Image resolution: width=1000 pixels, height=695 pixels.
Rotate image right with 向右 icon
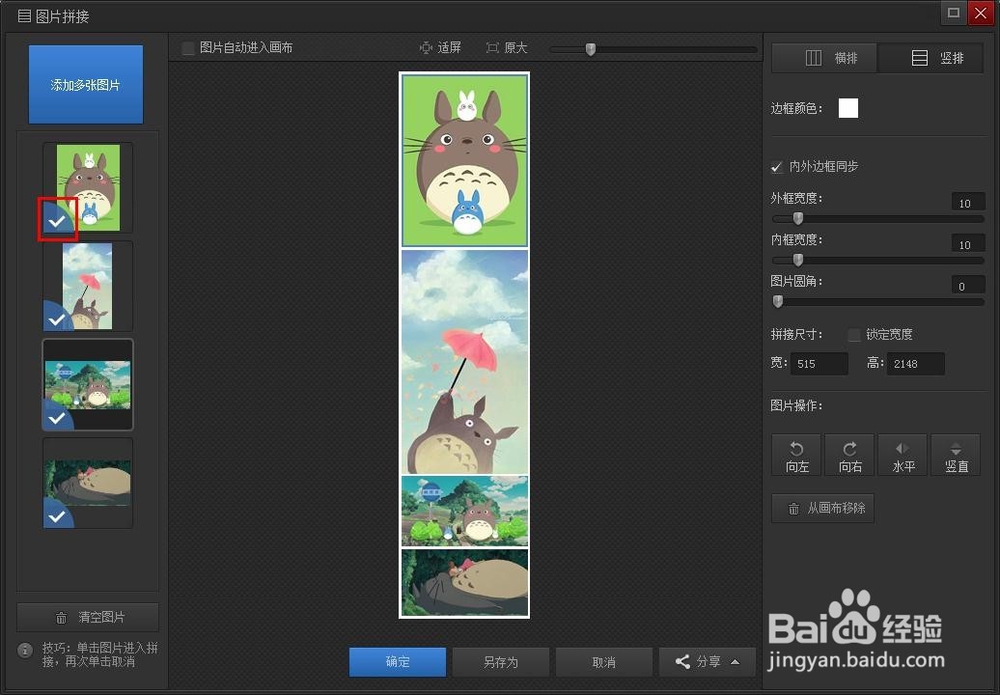[849, 455]
